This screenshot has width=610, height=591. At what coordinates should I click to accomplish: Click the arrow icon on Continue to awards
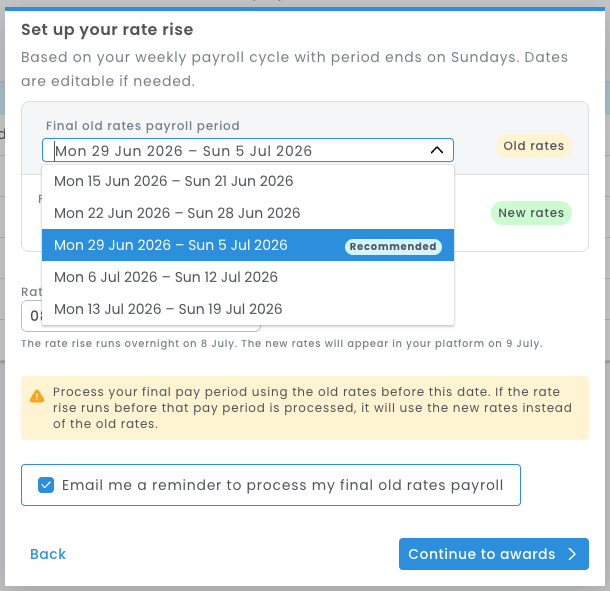[571, 554]
